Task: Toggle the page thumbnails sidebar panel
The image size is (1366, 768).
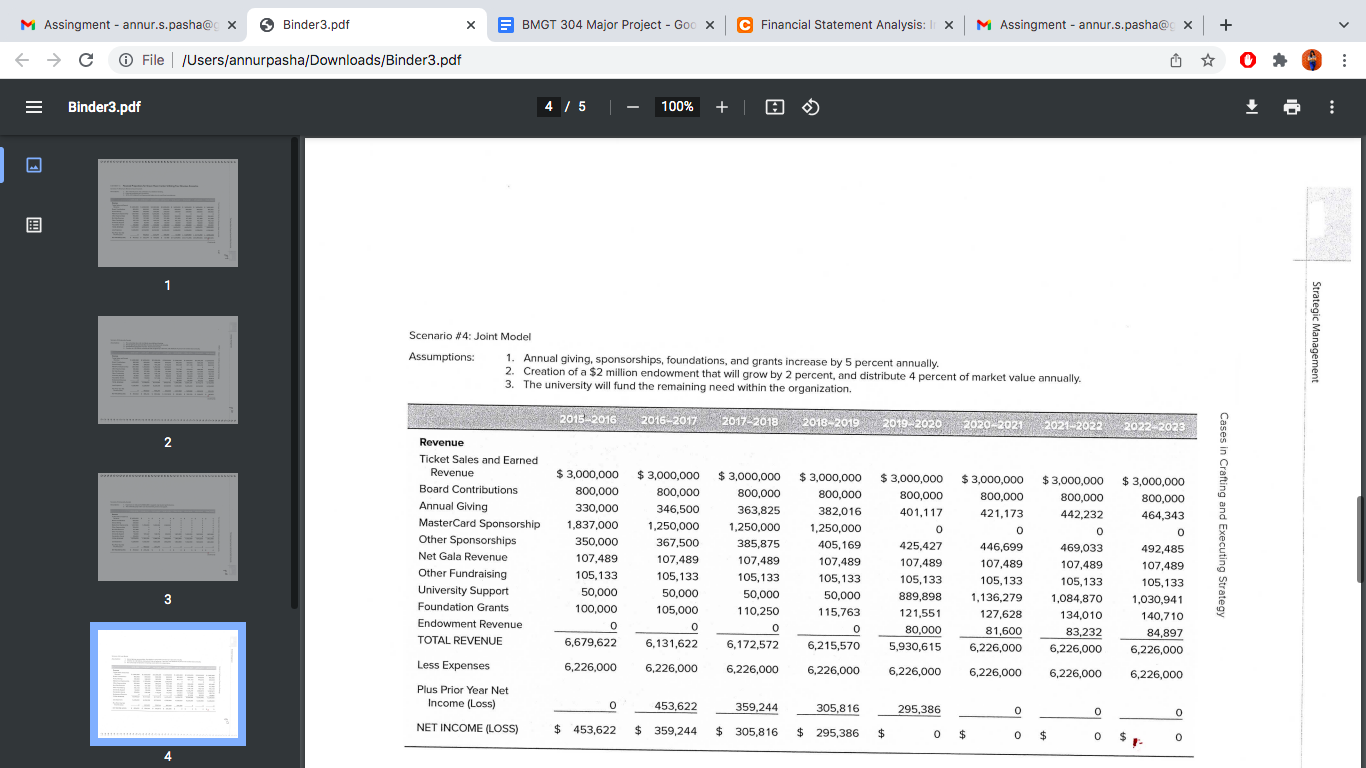Action: [33, 164]
